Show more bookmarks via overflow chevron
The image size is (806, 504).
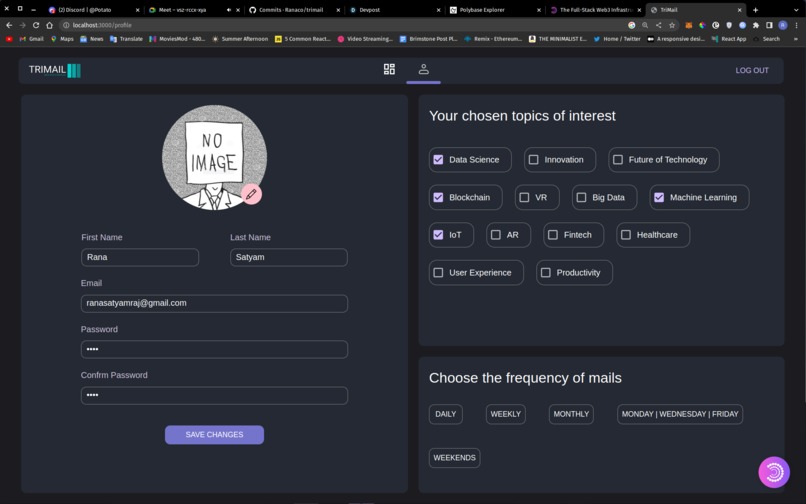pos(797,39)
